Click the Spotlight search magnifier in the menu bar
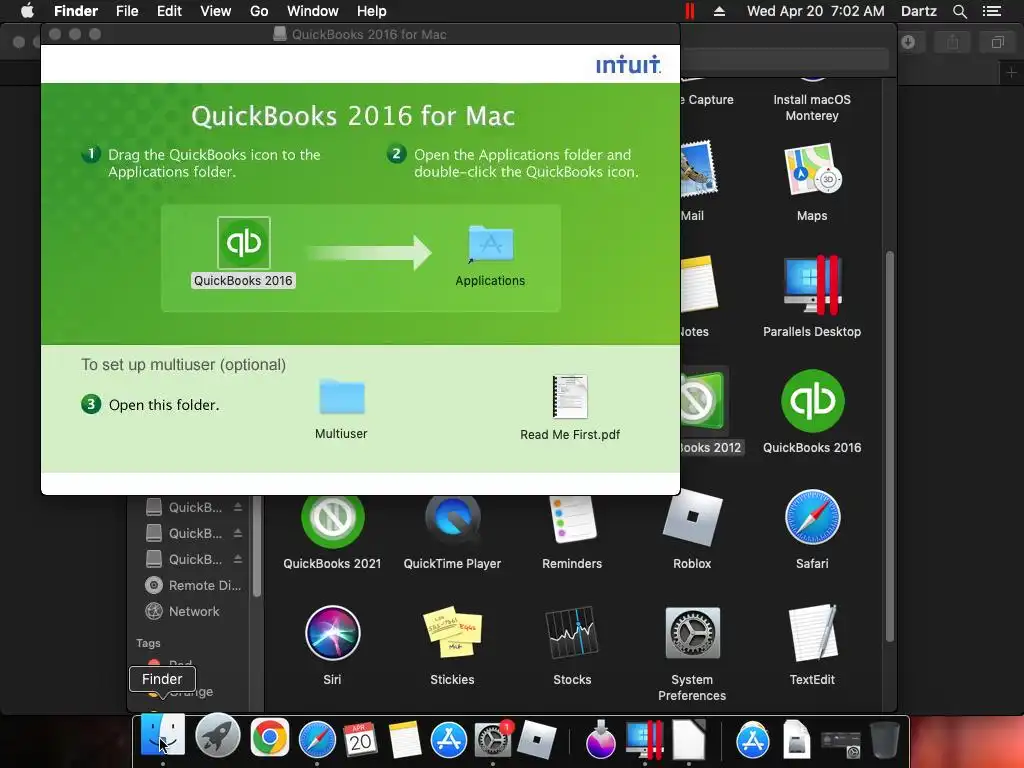Viewport: 1024px width, 768px height. [960, 11]
